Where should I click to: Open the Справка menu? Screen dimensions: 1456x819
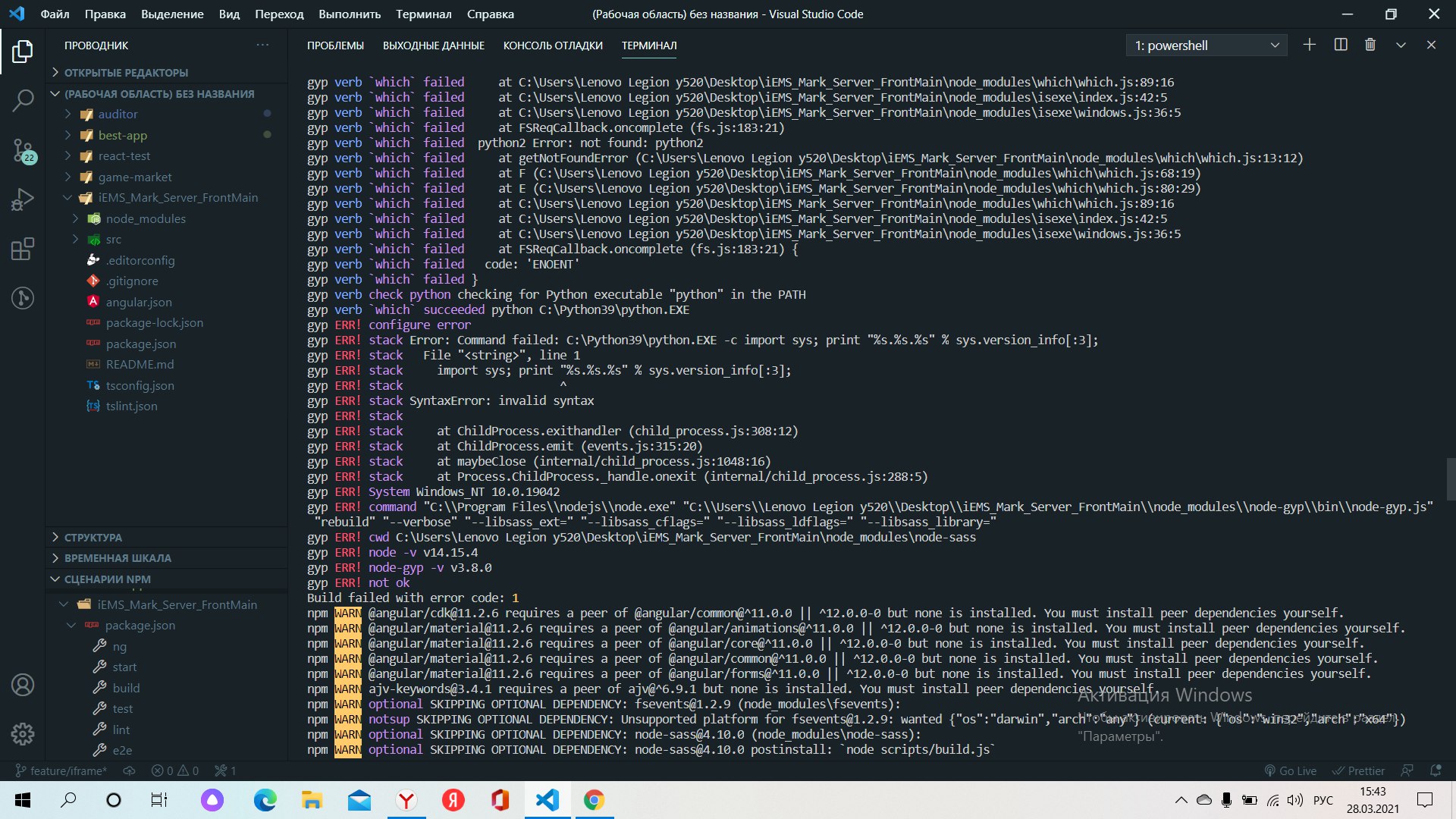490,14
